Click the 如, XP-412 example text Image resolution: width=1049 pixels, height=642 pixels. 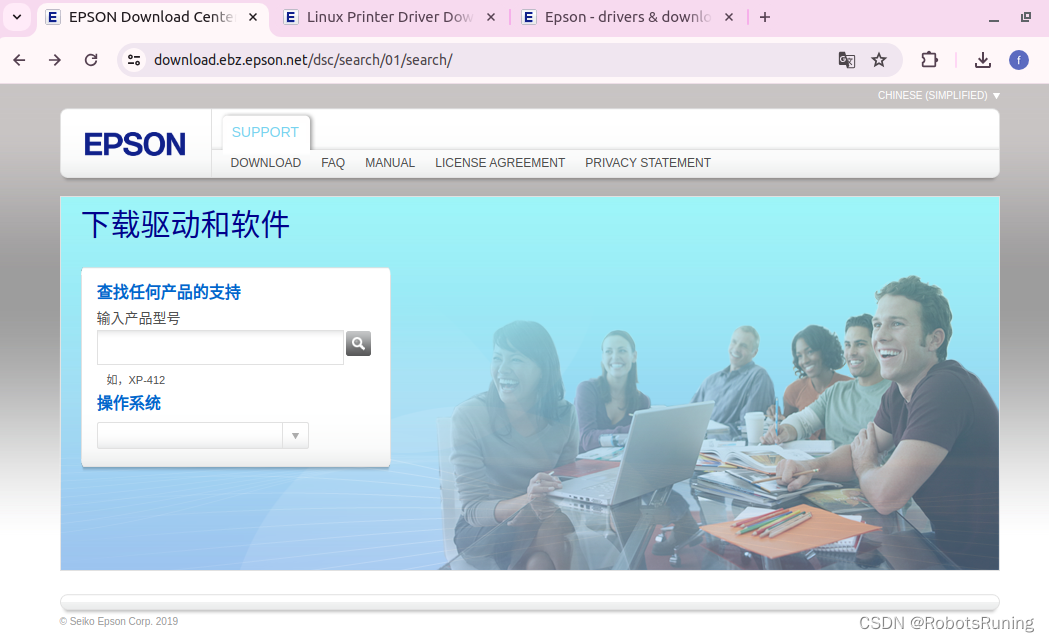click(136, 380)
